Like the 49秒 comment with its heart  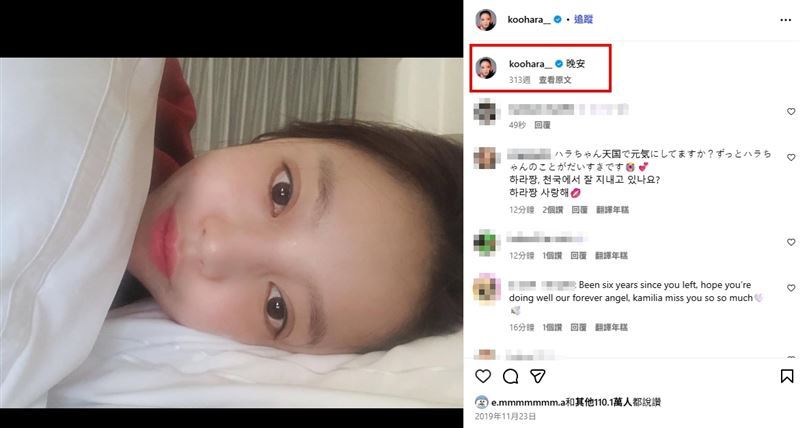[x=791, y=112]
